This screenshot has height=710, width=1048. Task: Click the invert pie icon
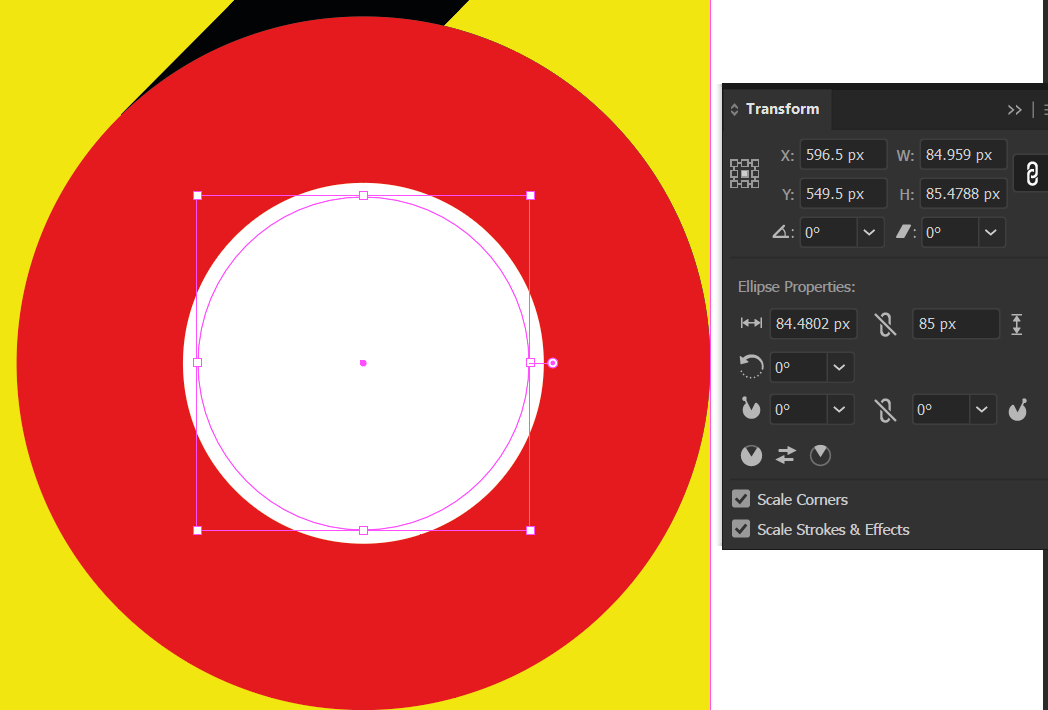coord(820,455)
